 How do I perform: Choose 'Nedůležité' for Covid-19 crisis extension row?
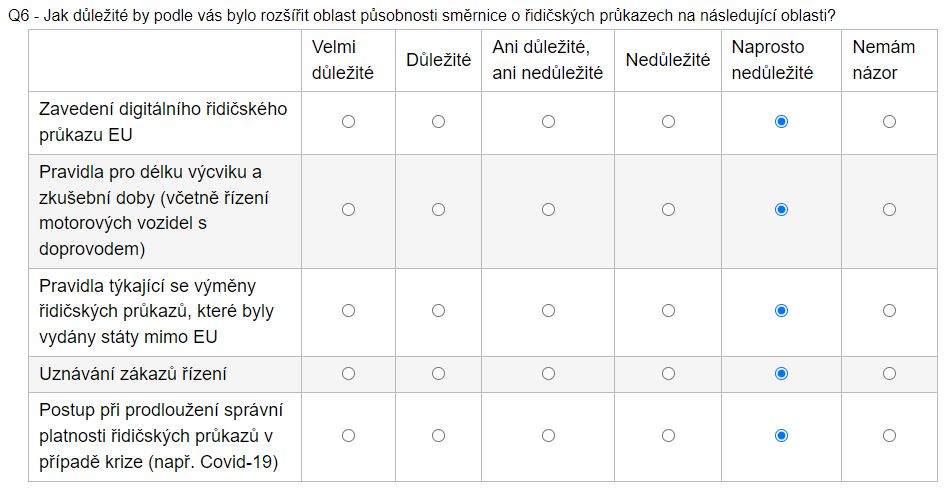click(668, 436)
